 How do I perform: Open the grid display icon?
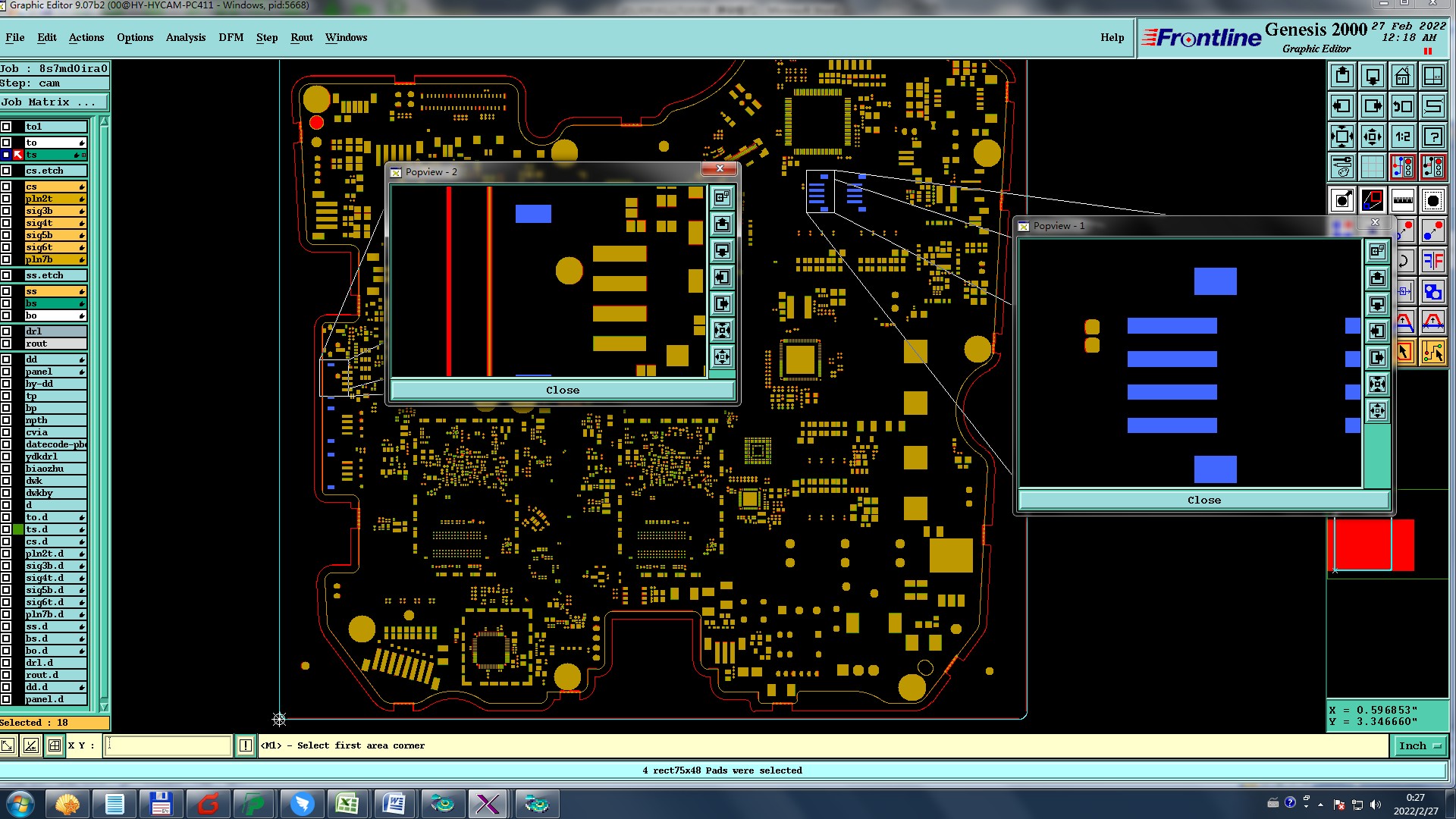(1372, 167)
